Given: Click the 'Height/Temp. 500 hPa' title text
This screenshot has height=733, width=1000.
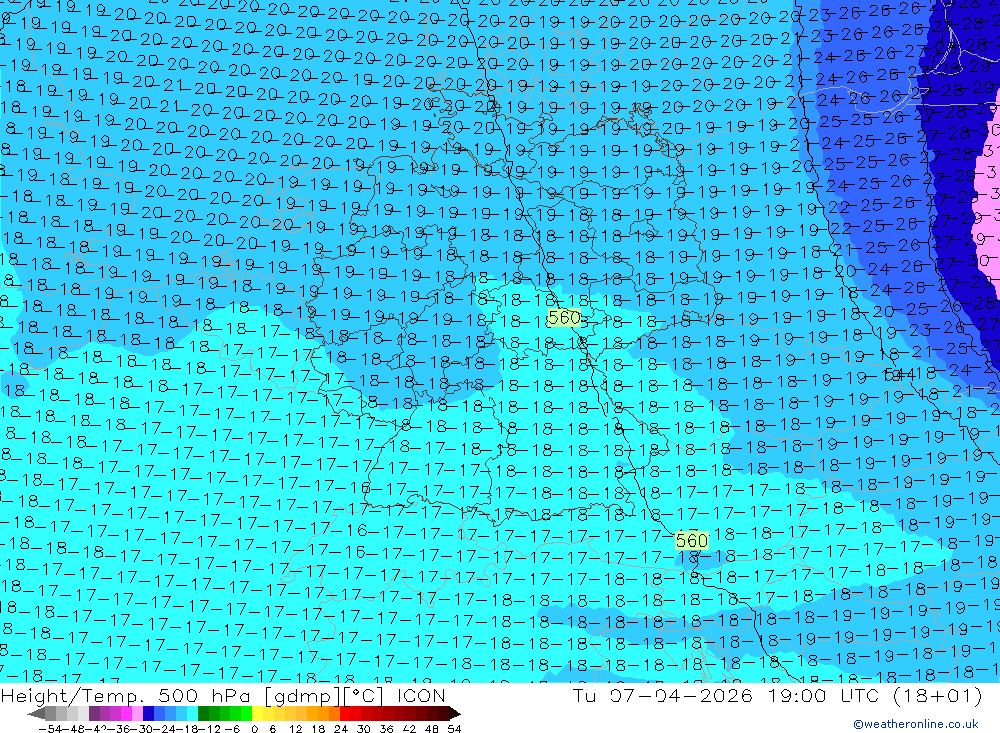Looking at the screenshot, I should [127, 695].
